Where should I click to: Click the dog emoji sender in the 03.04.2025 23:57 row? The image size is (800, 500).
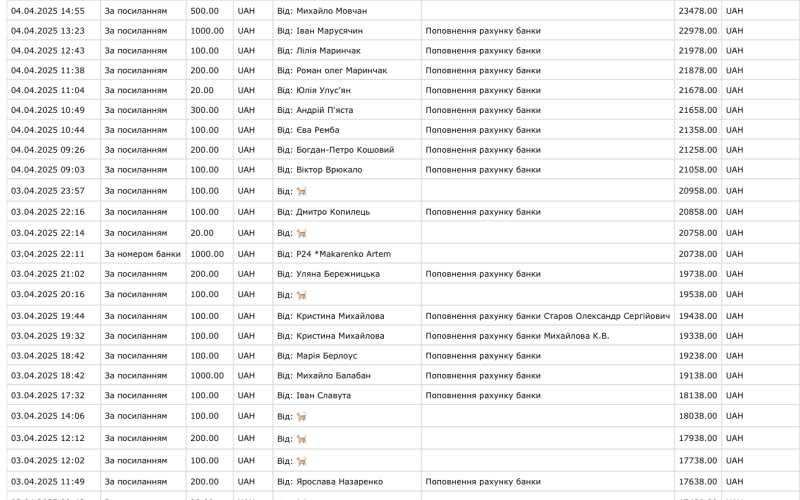click(x=302, y=191)
